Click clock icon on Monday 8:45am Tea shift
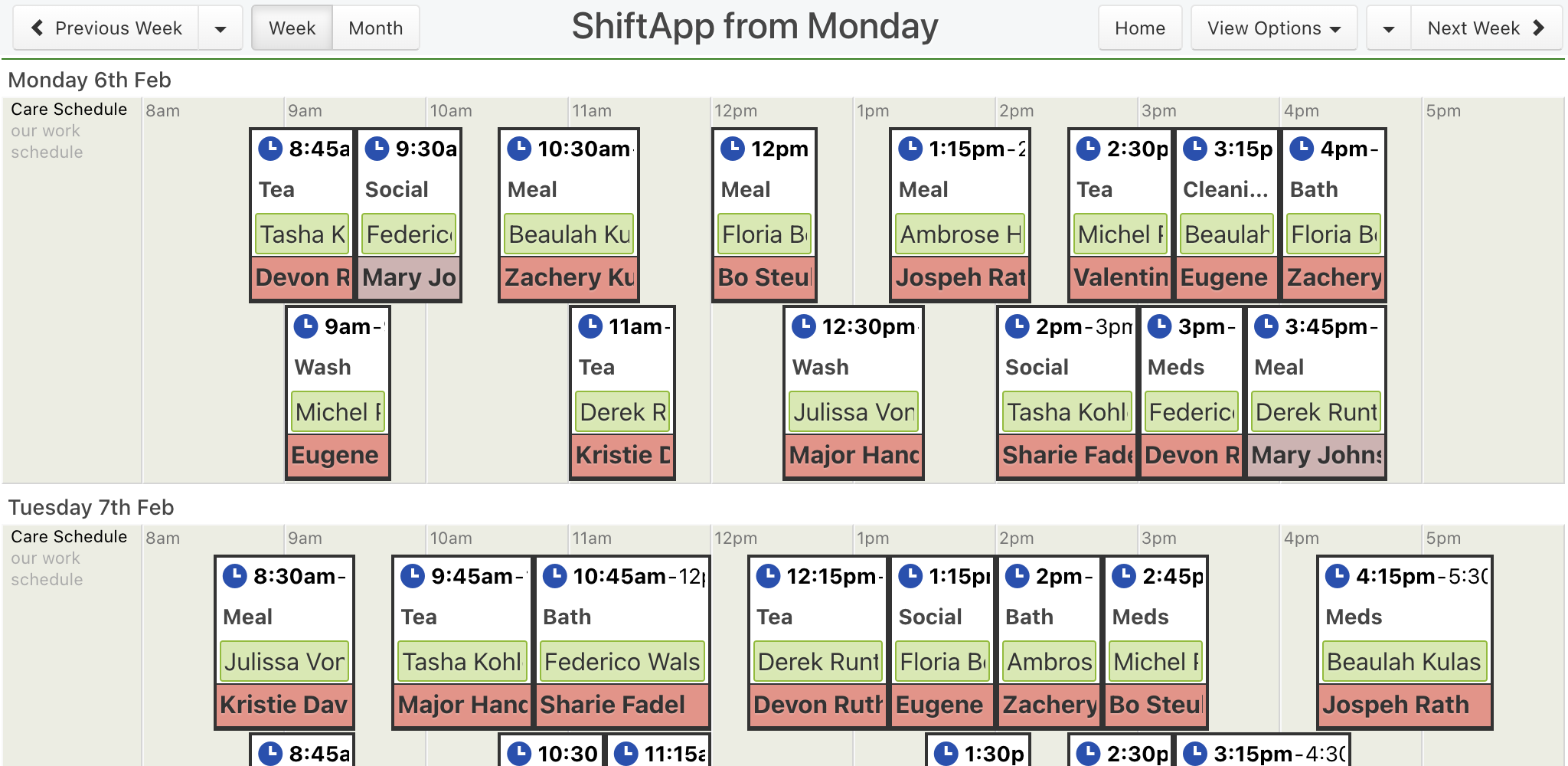 click(x=270, y=148)
